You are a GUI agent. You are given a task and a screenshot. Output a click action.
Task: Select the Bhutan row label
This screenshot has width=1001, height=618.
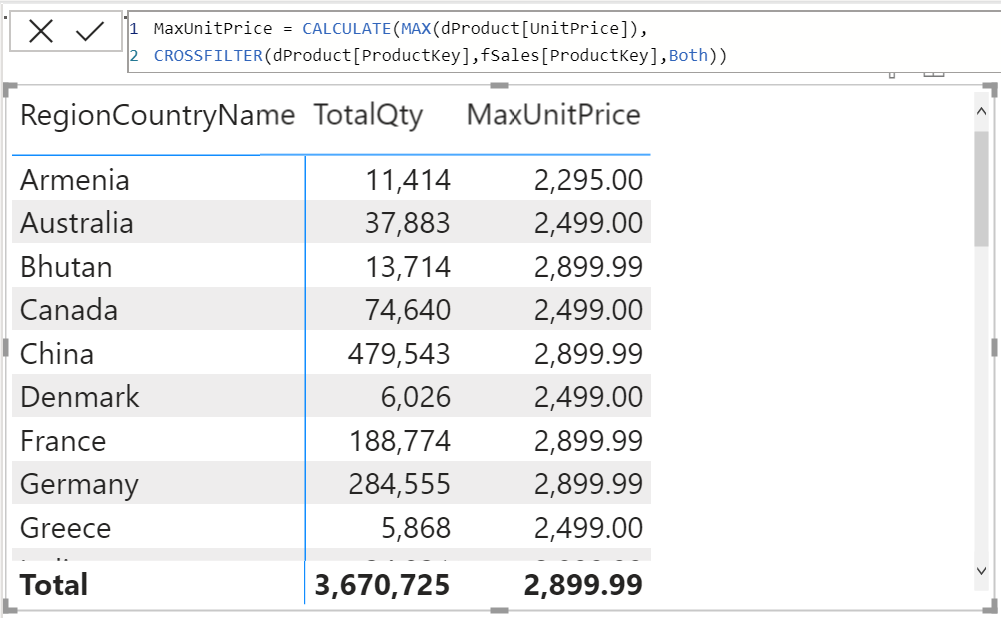click(x=66, y=267)
